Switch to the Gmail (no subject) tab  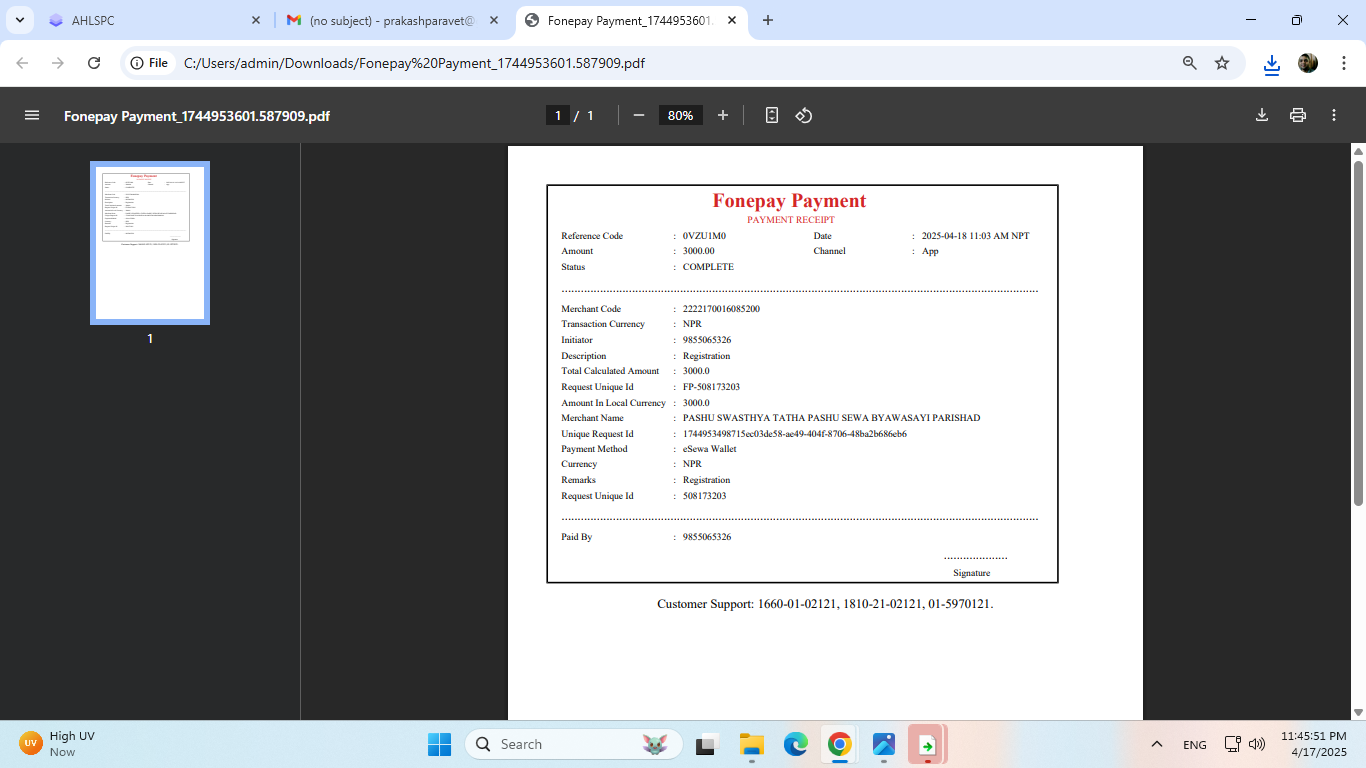click(393, 20)
